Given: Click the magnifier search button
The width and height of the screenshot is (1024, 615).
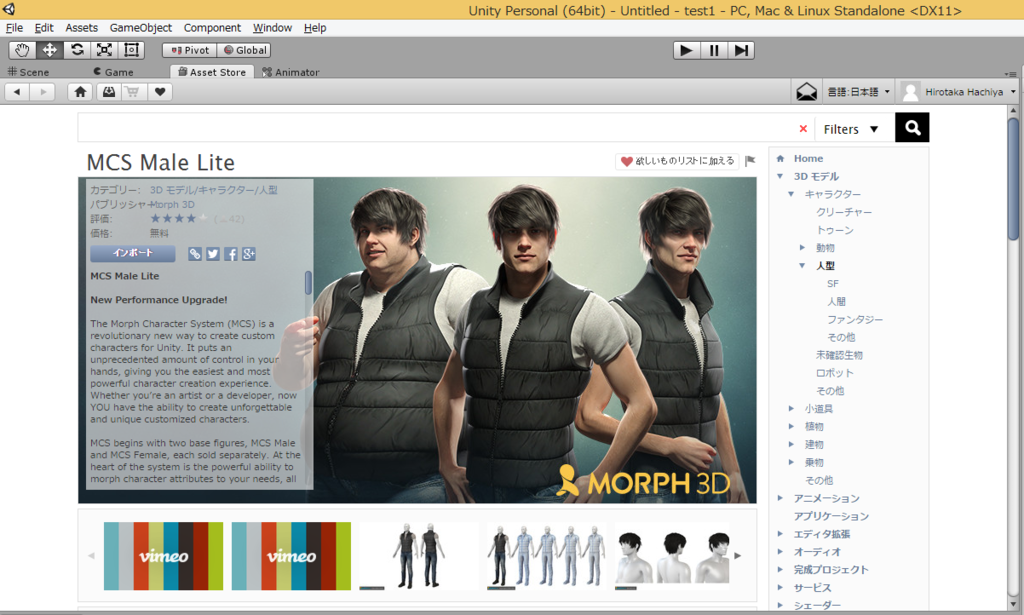Looking at the screenshot, I should tap(912, 127).
